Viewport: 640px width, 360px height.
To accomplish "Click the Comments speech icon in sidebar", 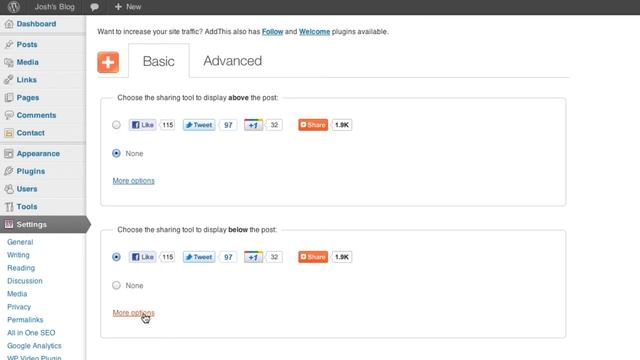I will [x=9, y=115].
